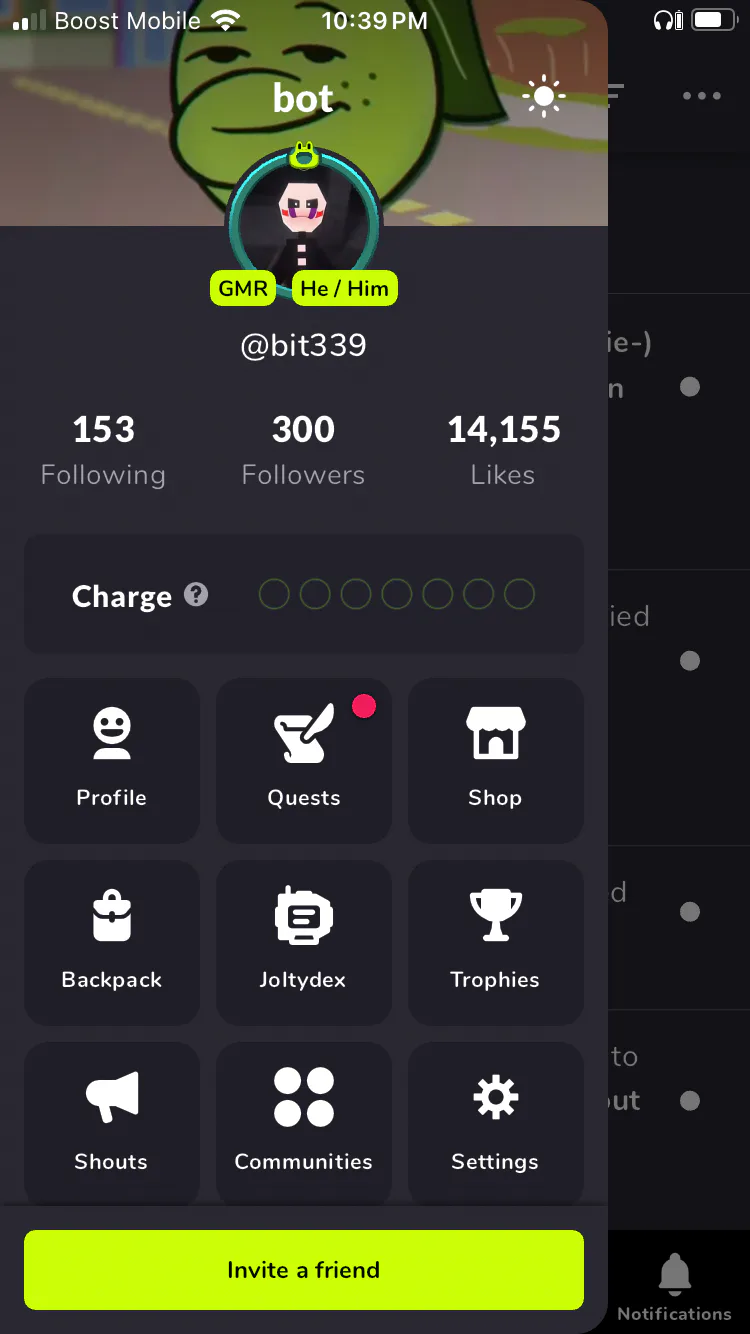Open the Shop storefront tile
The image size is (750, 1334).
[x=496, y=760]
